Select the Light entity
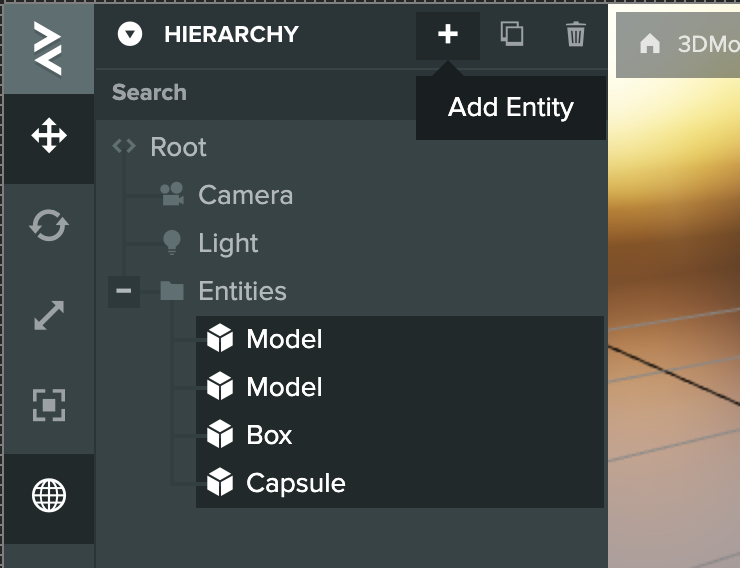This screenshot has height=568, width=740. pos(228,243)
